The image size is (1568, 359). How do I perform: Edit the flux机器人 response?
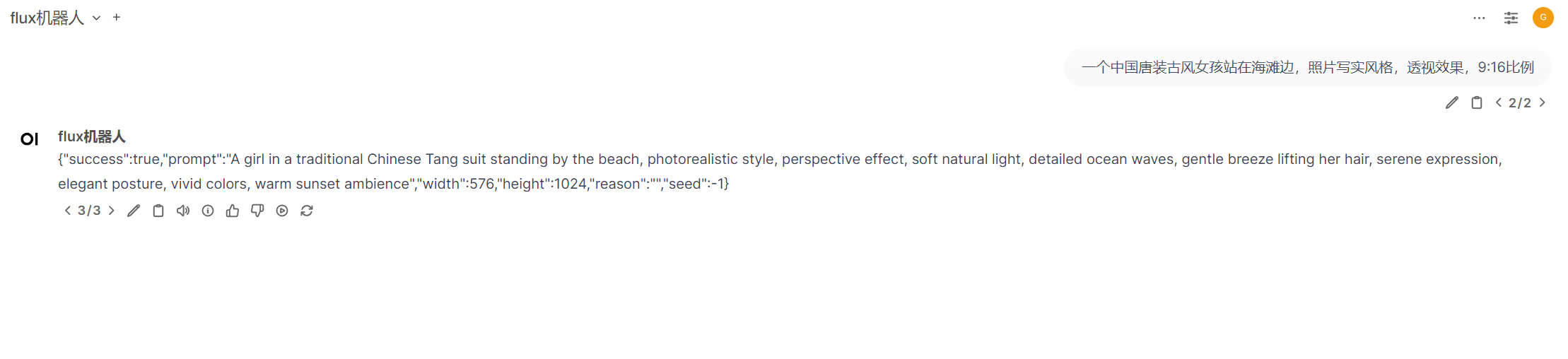pos(134,211)
